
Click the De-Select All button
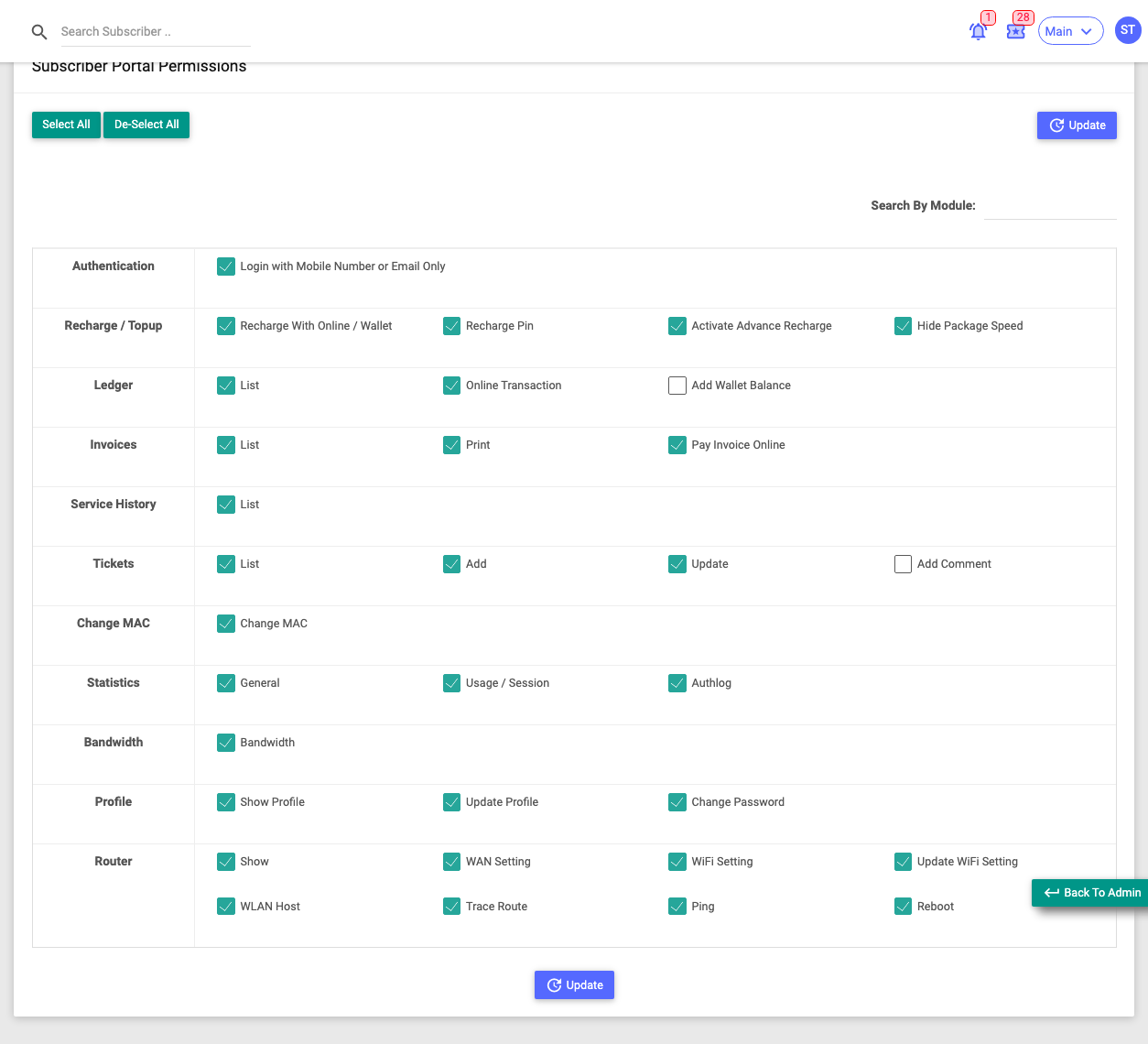coord(146,125)
